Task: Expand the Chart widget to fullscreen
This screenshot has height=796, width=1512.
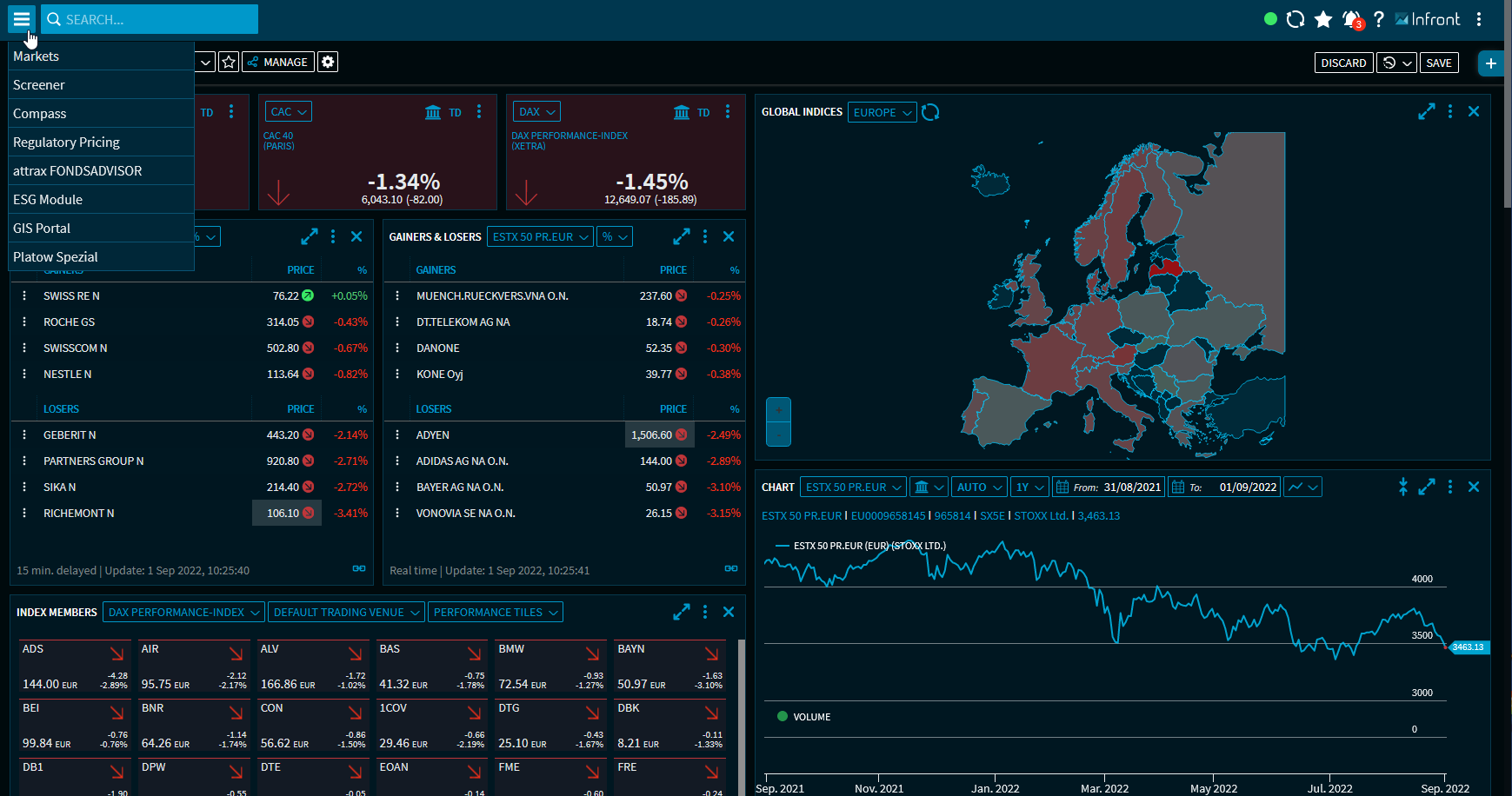Action: click(x=1427, y=488)
